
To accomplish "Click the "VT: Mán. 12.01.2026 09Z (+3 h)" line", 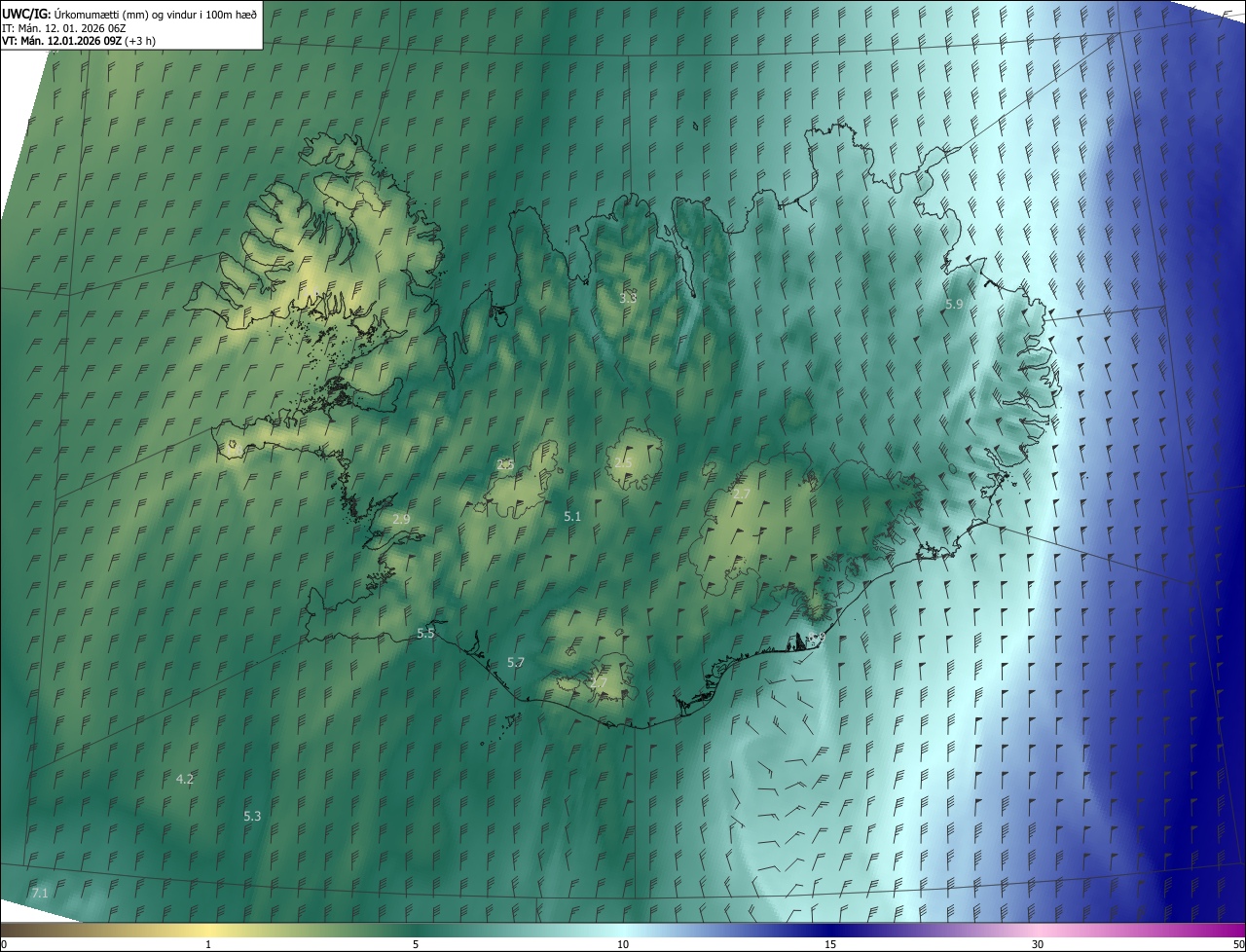I will coord(79,41).
